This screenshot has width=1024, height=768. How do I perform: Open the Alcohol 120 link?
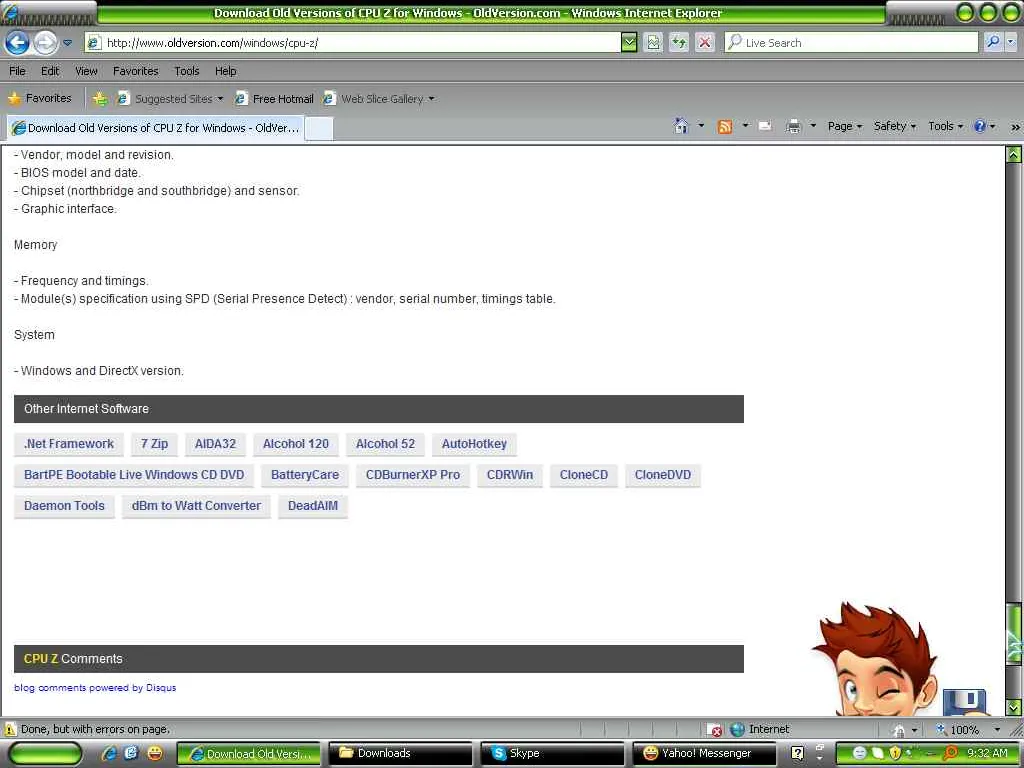point(295,444)
